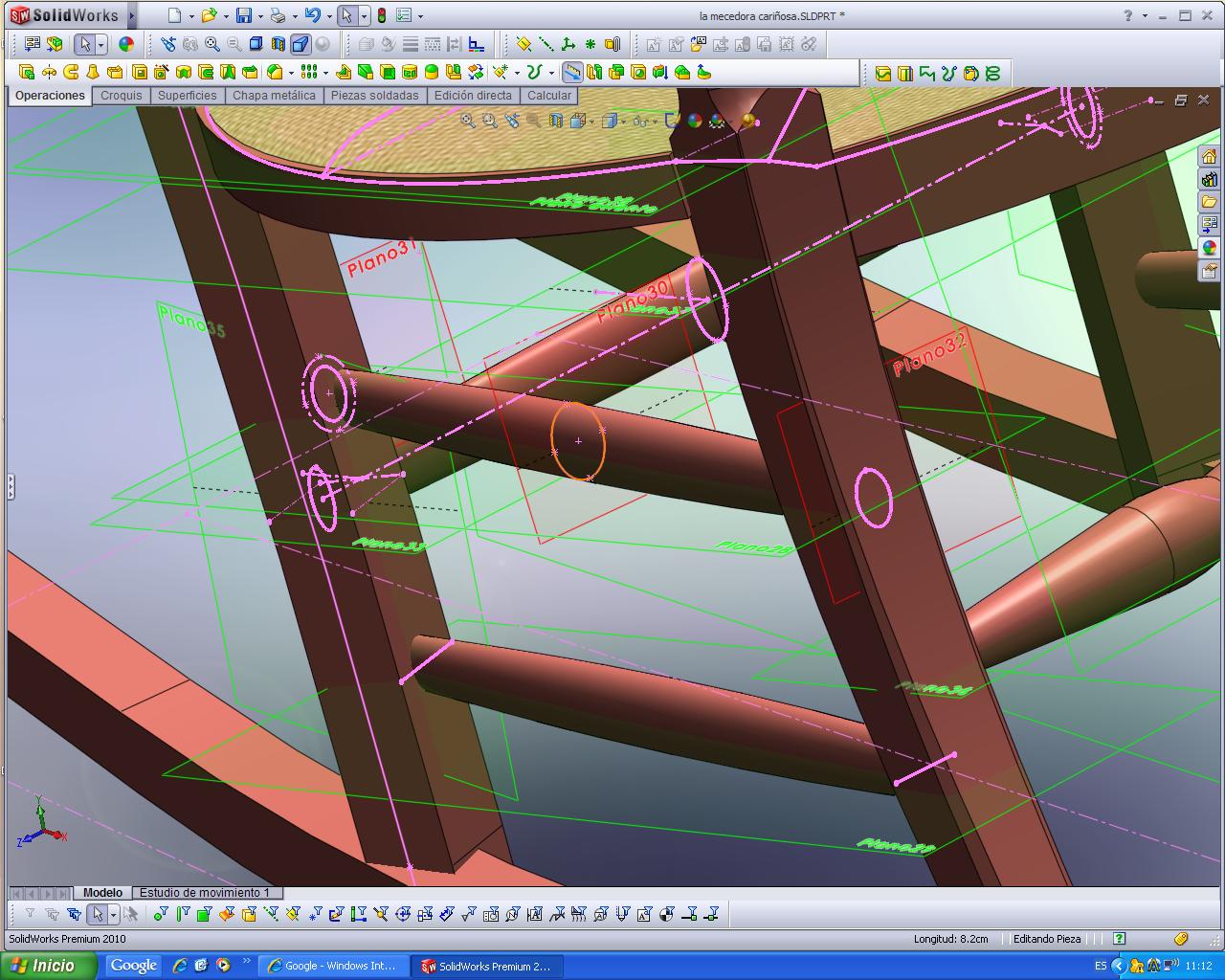Click the Coordinate System icon in the reference toolbar

pyautogui.click(x=568, y=44)
